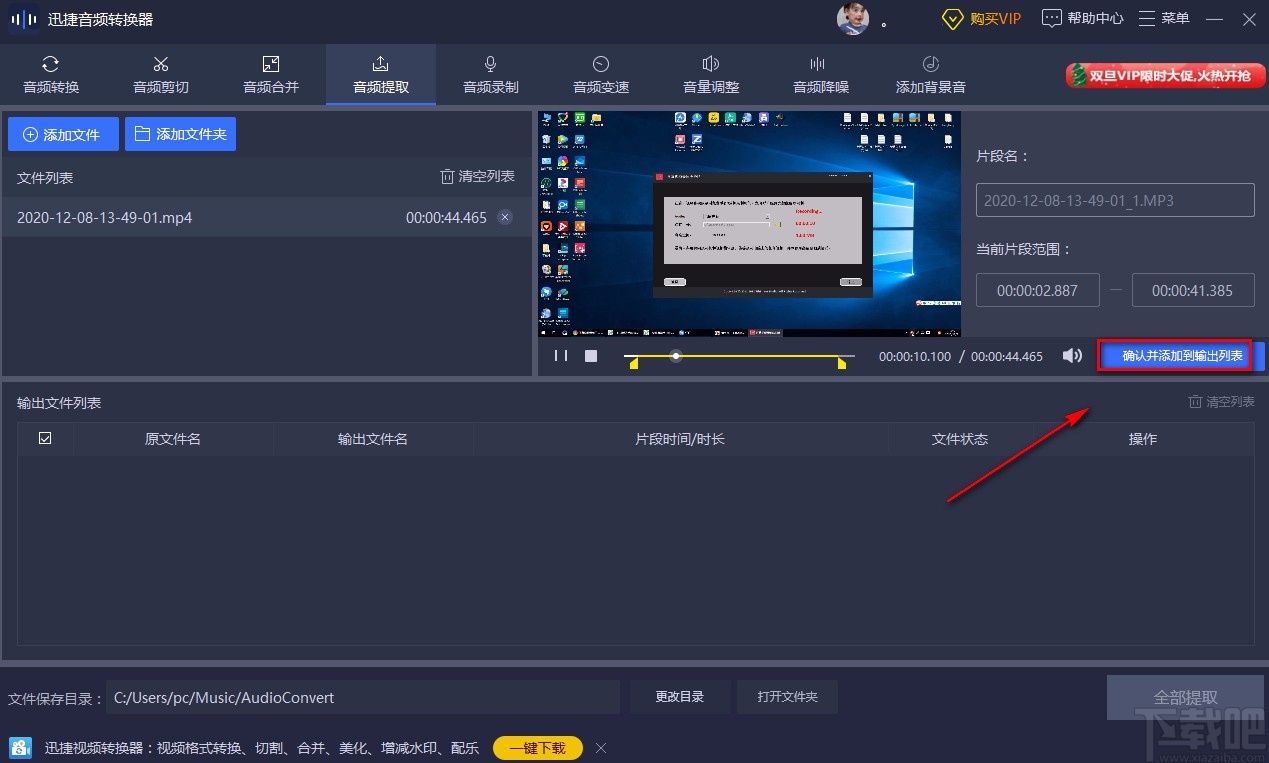Open the 音频变速 speed change tool
The width and height of the screenshot is (1269, 763).
click(x=600, y=73)
